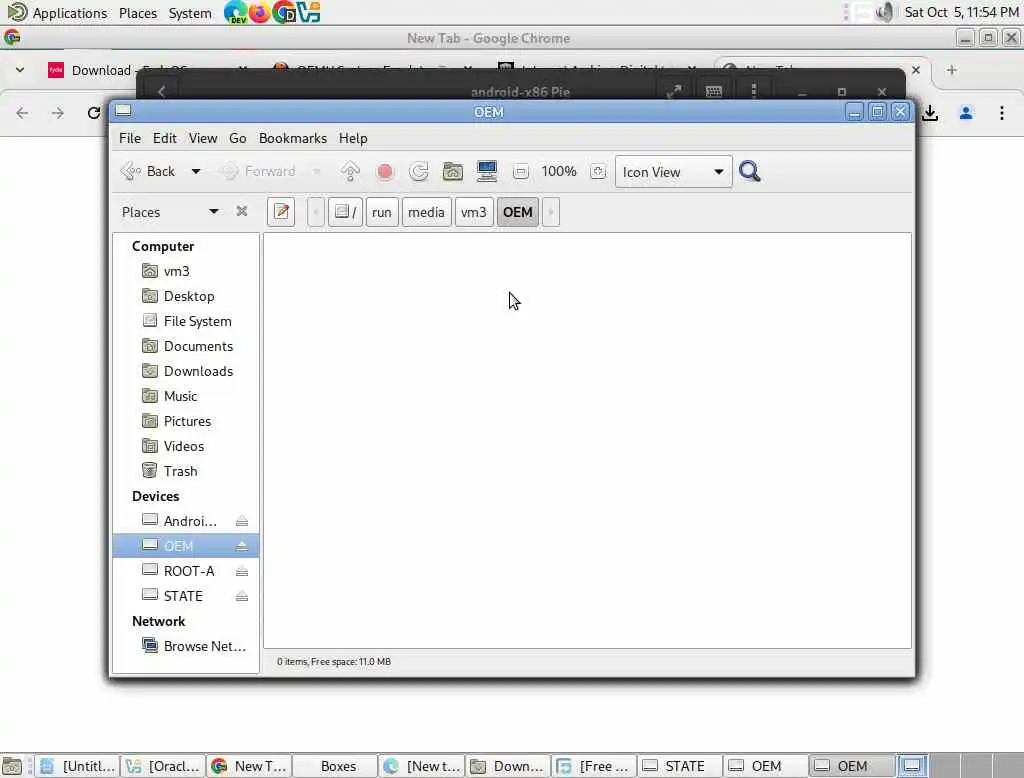Reset zoom via 100% label
The image size is (1024, 778).
559,171
